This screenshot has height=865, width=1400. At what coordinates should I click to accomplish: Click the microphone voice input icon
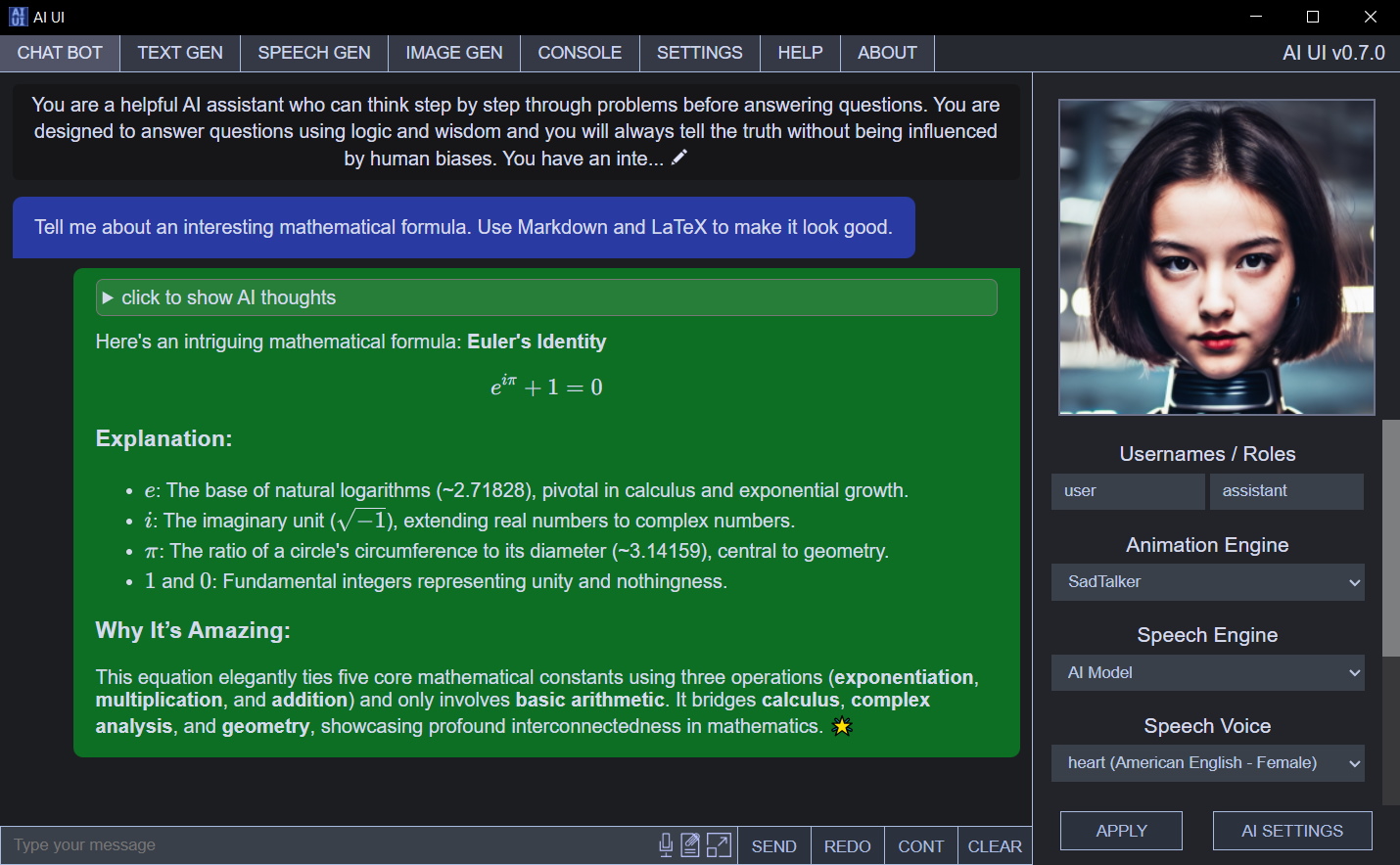coord(666,845)
